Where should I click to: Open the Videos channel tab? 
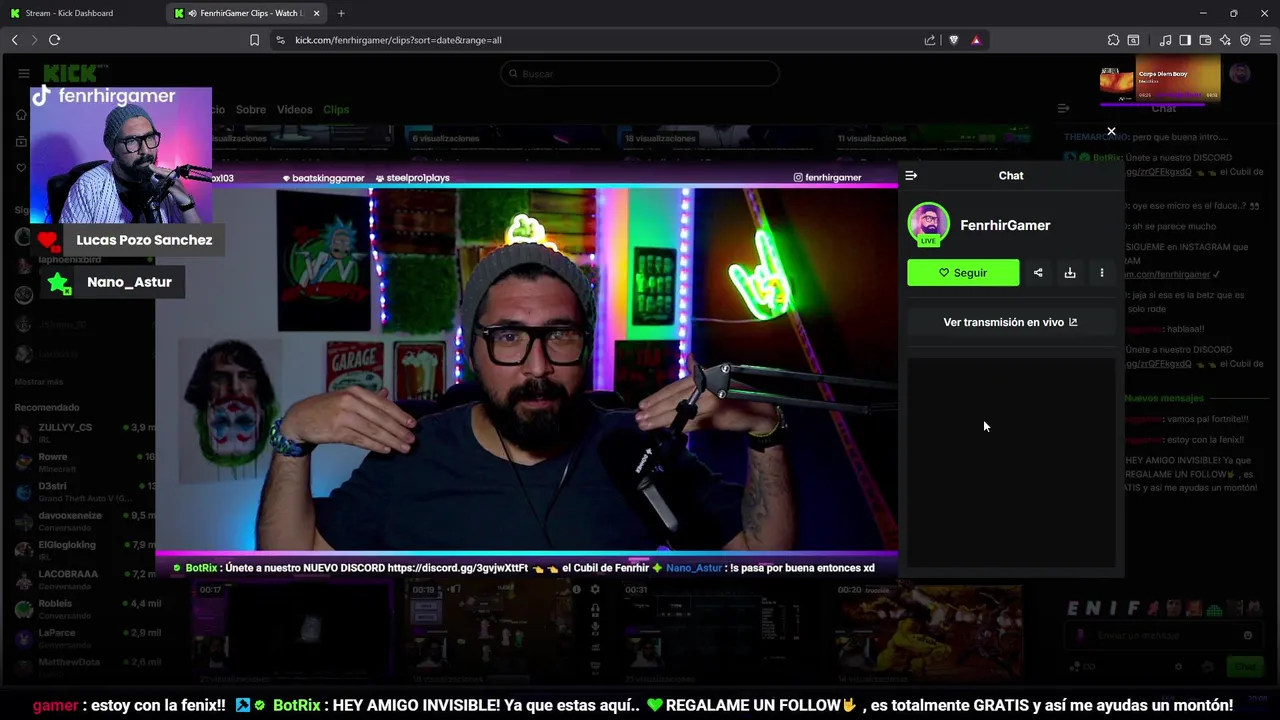click(294, 109)
